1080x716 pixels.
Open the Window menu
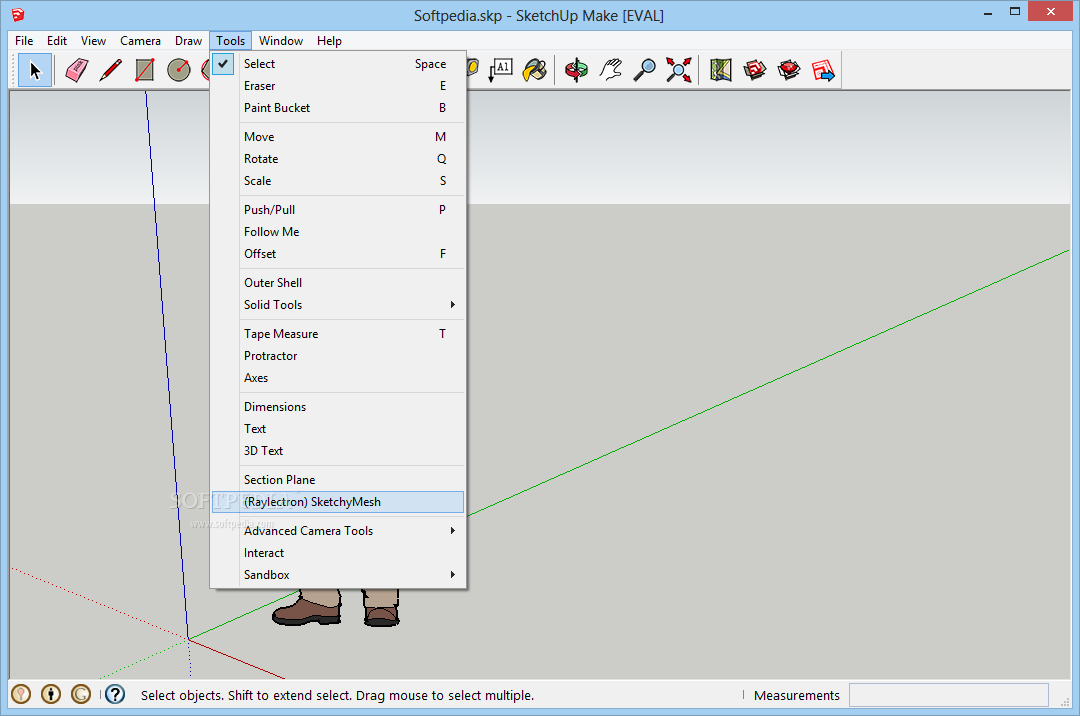click(281, 41)
